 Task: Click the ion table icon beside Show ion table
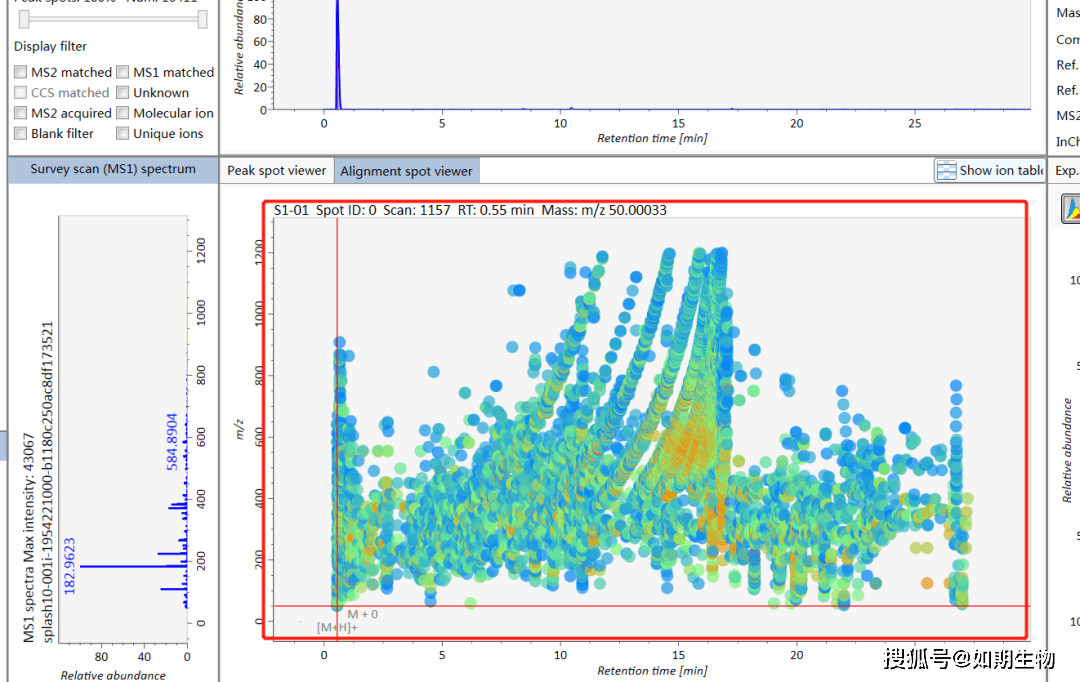pos(946,170)
